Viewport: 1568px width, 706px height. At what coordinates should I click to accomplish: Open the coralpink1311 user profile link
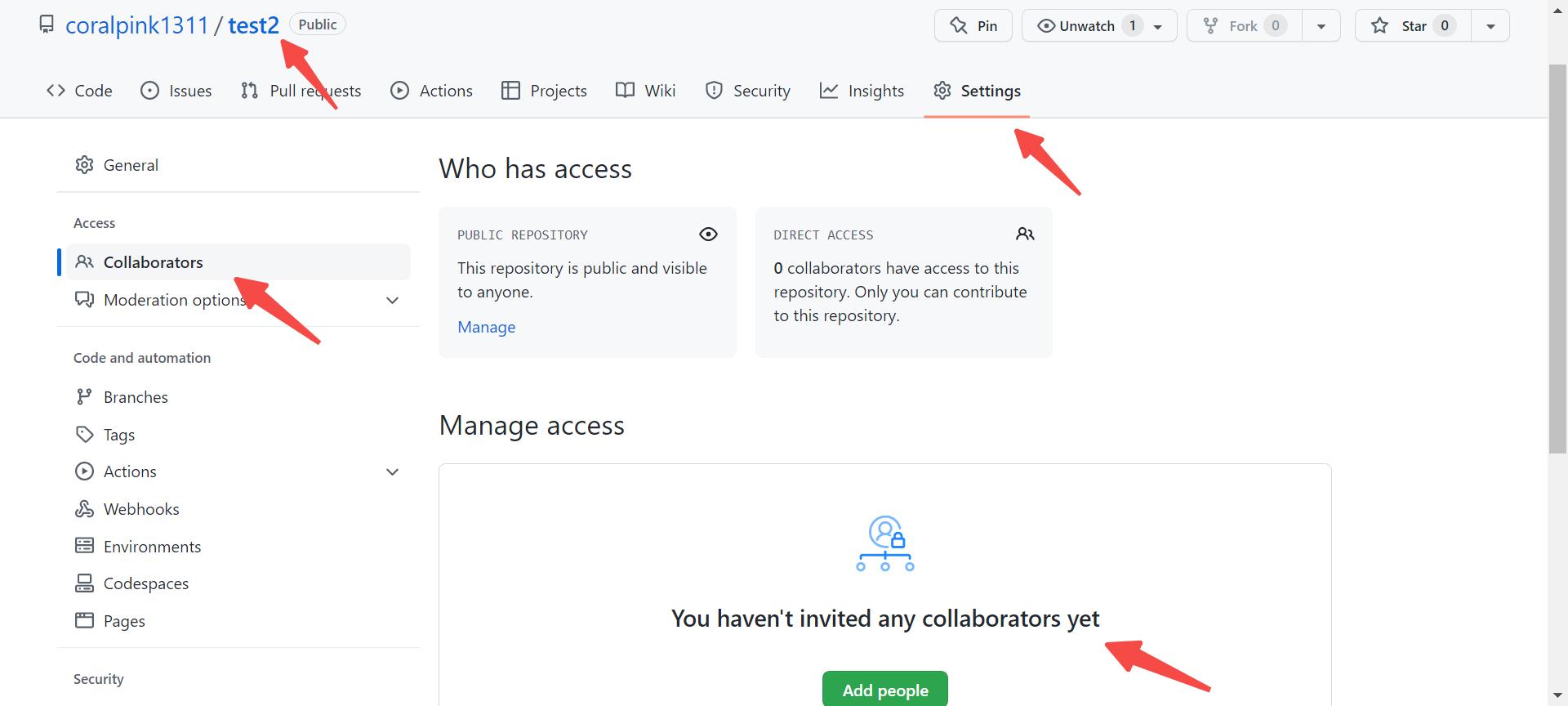(137, 25)
